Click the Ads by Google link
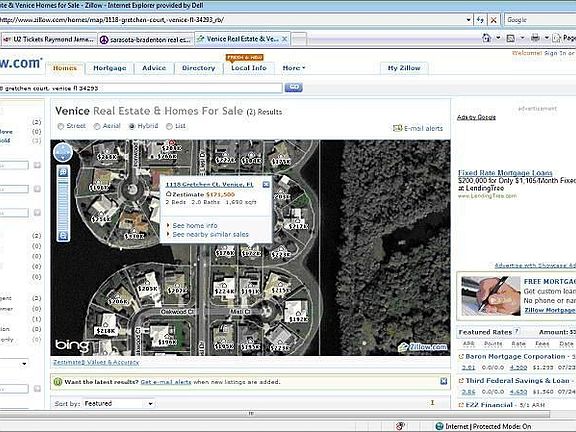Image resolution: width=576 pixels, height=432 pixels. (x=476, y=117)
